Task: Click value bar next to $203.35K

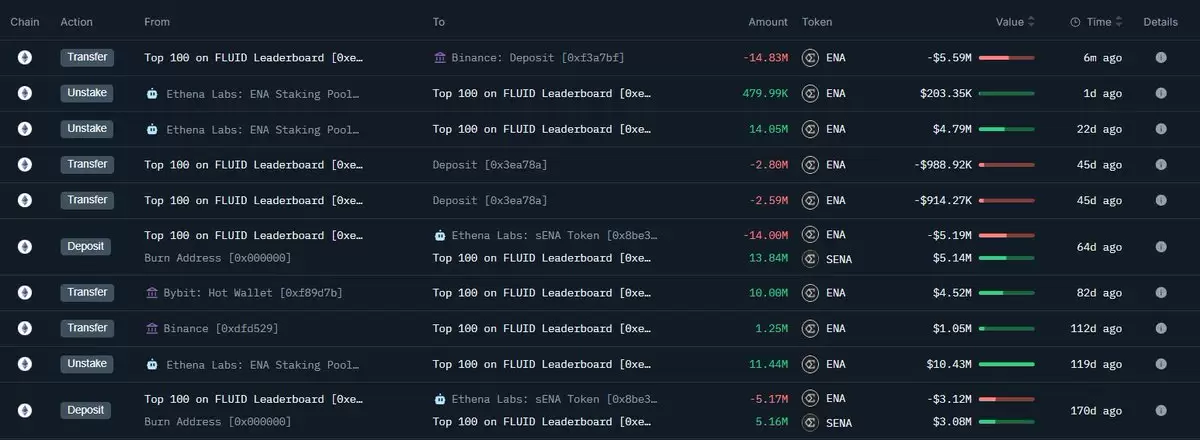Action: (x=1006, y=94)
